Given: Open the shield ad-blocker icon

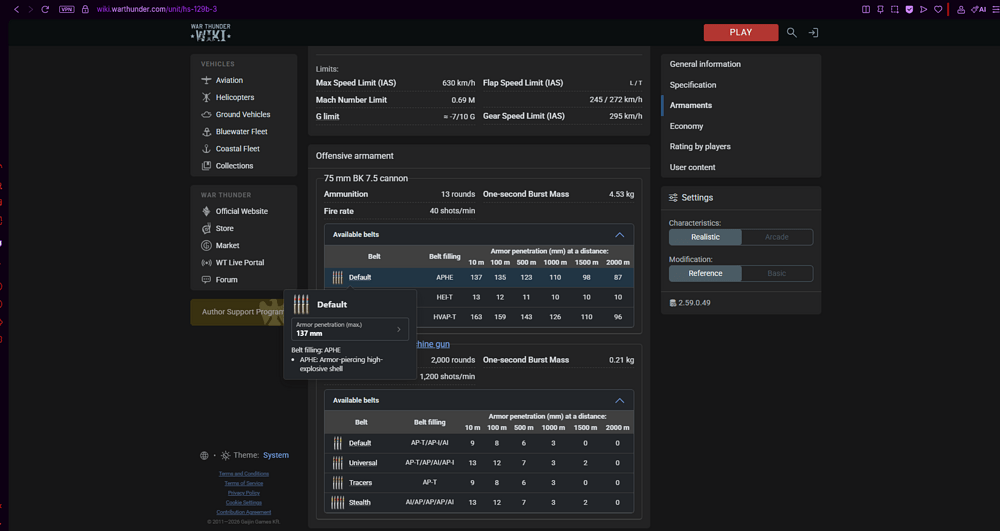Looking at the screenshot, I should [x=909, y=9].
